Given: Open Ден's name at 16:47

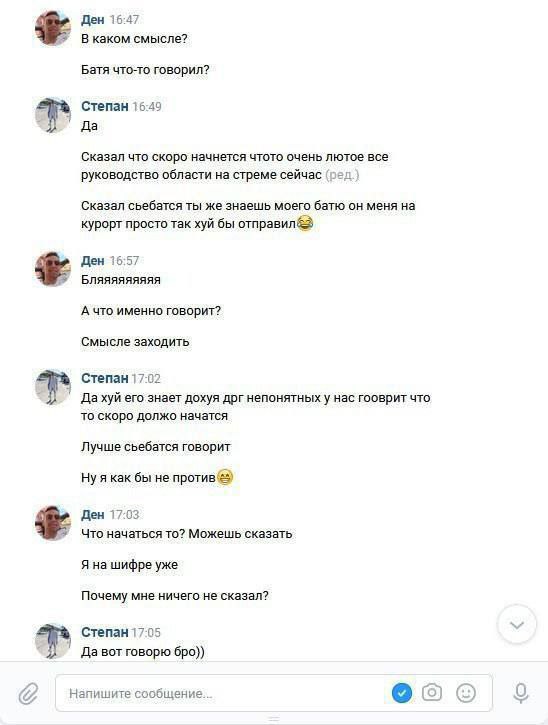Looking at the screenshot, I should tap(92, 20).
